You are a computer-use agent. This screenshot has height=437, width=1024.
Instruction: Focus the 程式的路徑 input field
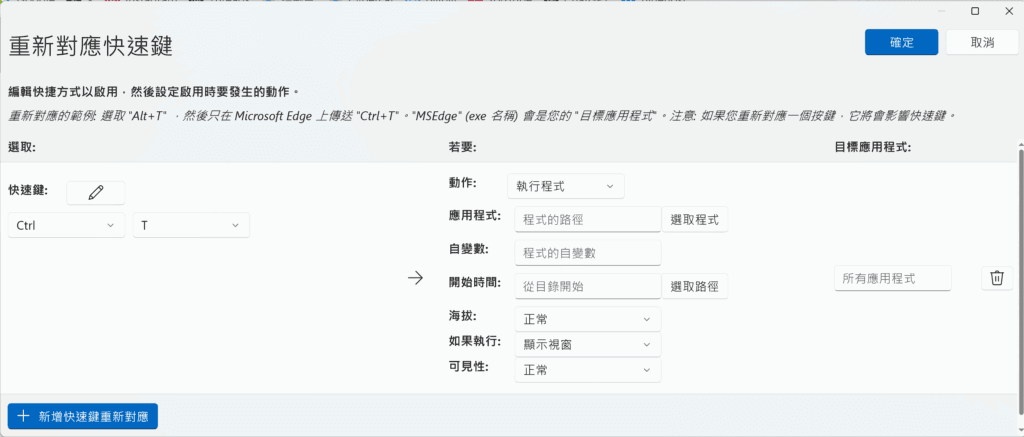(x=588, y=219)
